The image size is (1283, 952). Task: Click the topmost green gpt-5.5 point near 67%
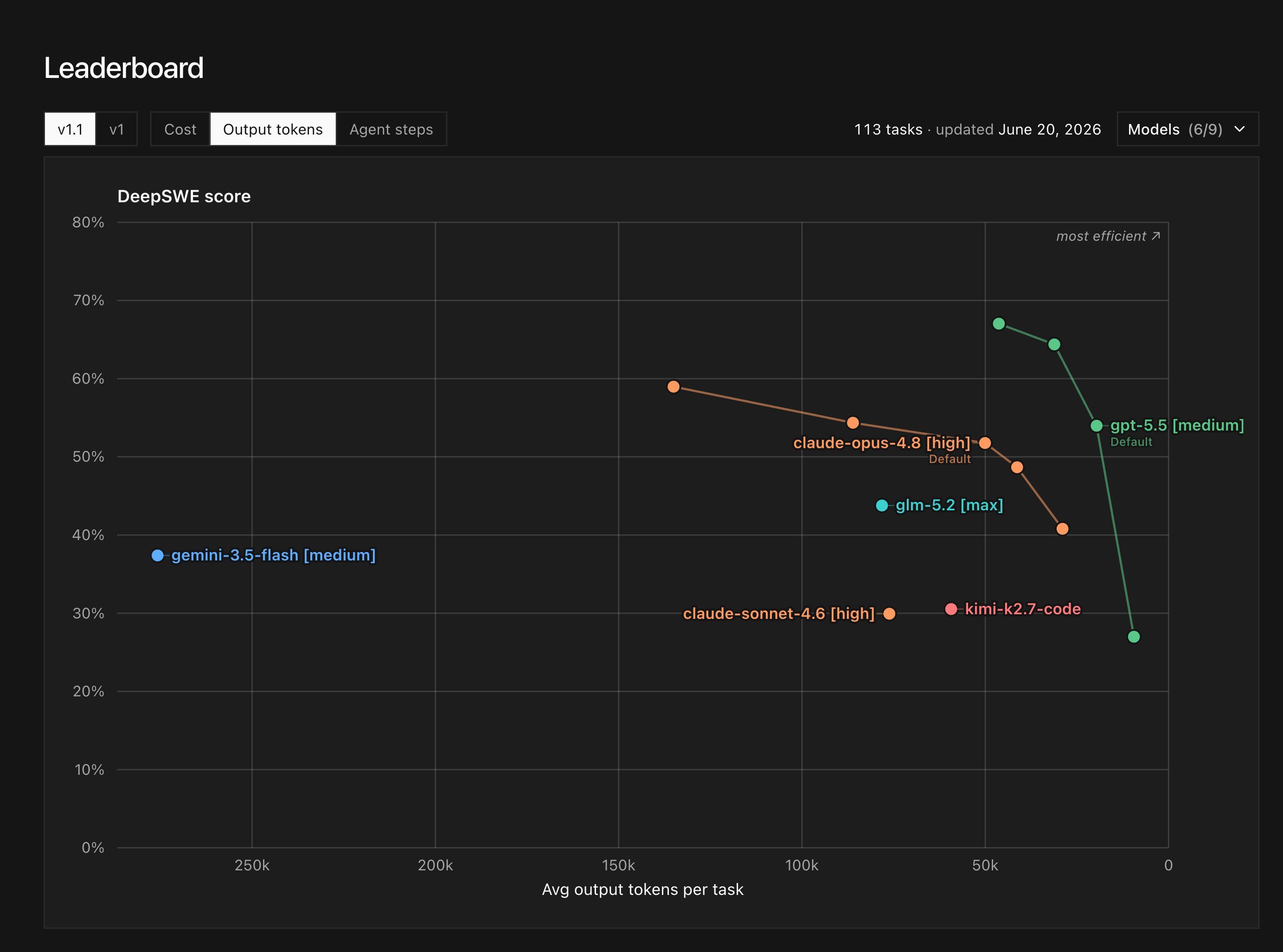[999, 324]
